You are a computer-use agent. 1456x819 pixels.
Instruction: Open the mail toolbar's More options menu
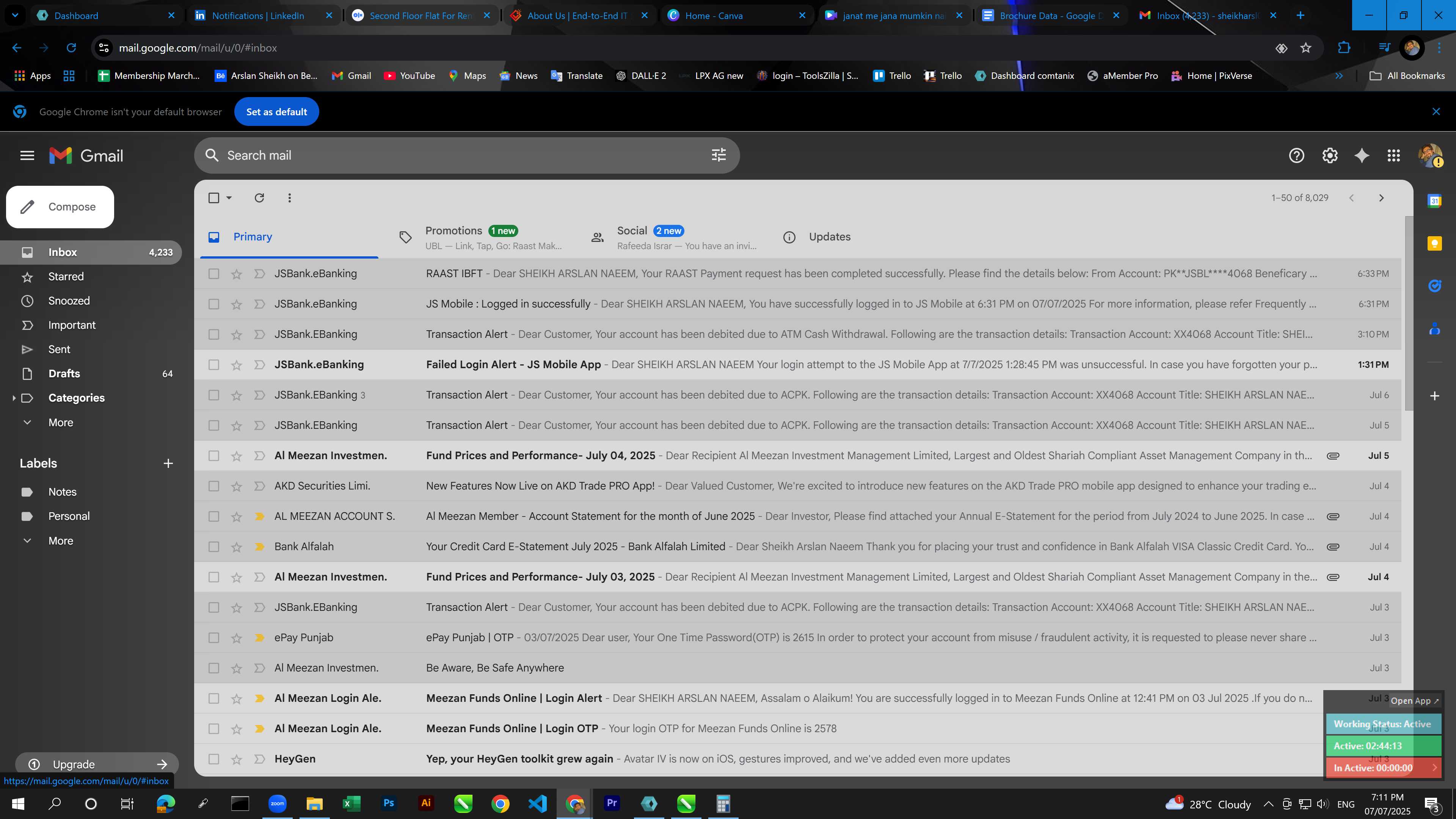[289, 198]
